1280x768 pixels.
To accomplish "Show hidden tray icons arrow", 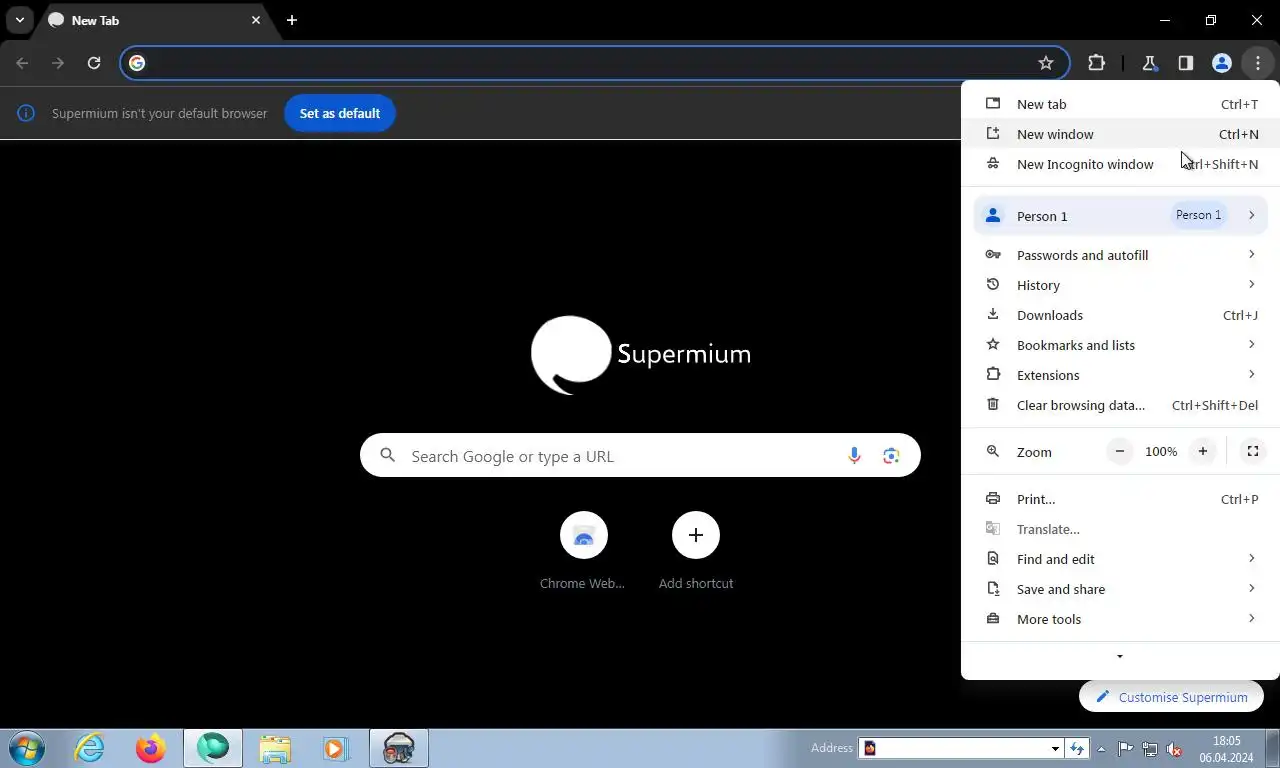I will (1102, 748).
